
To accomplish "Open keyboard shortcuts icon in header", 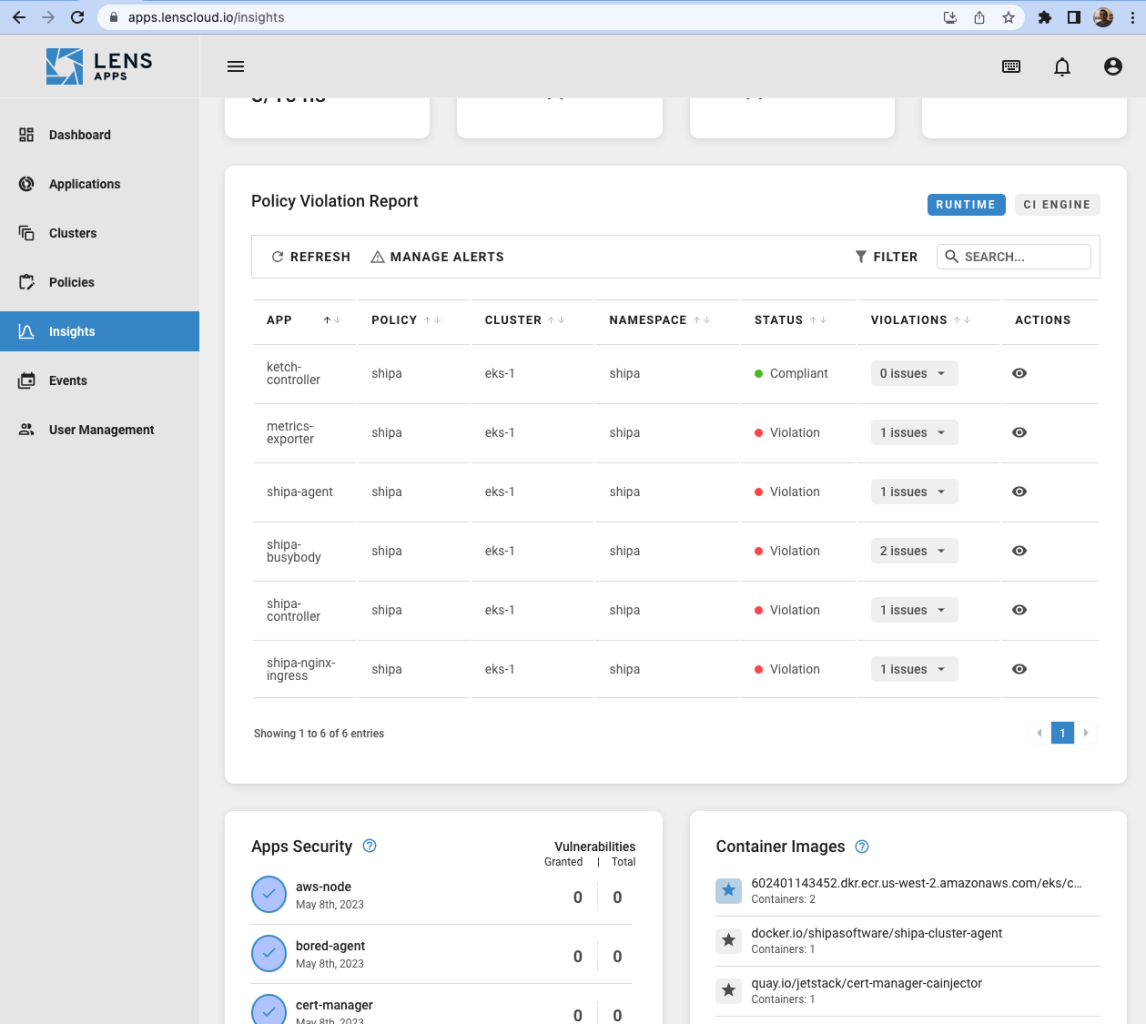I will click(x=1011, y=67).
